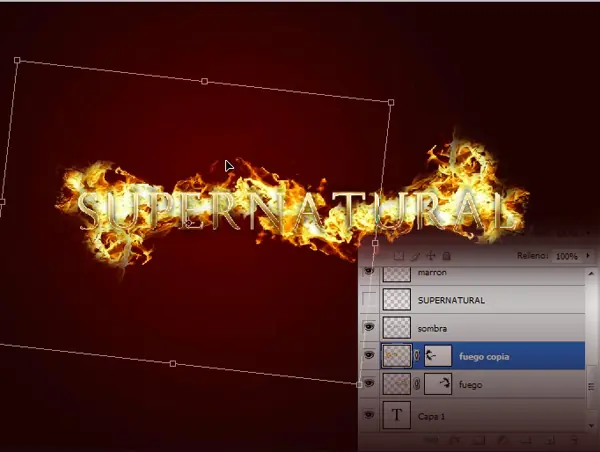The image size is (600, 452).
Task: Click the Capa 1 text layer T thumbnail
Action: [x=397, y=415]
